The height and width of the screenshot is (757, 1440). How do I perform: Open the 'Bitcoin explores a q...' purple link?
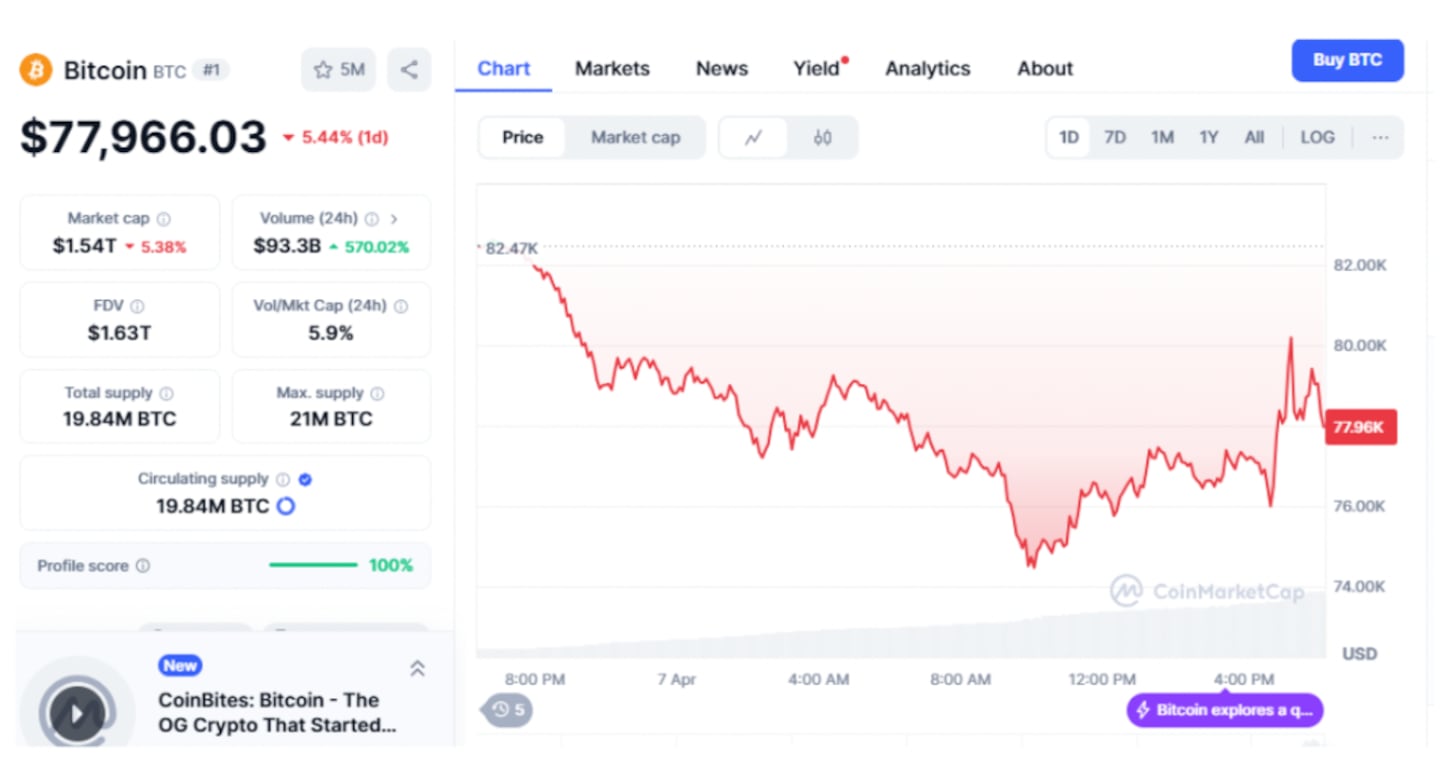[1225, 710]
